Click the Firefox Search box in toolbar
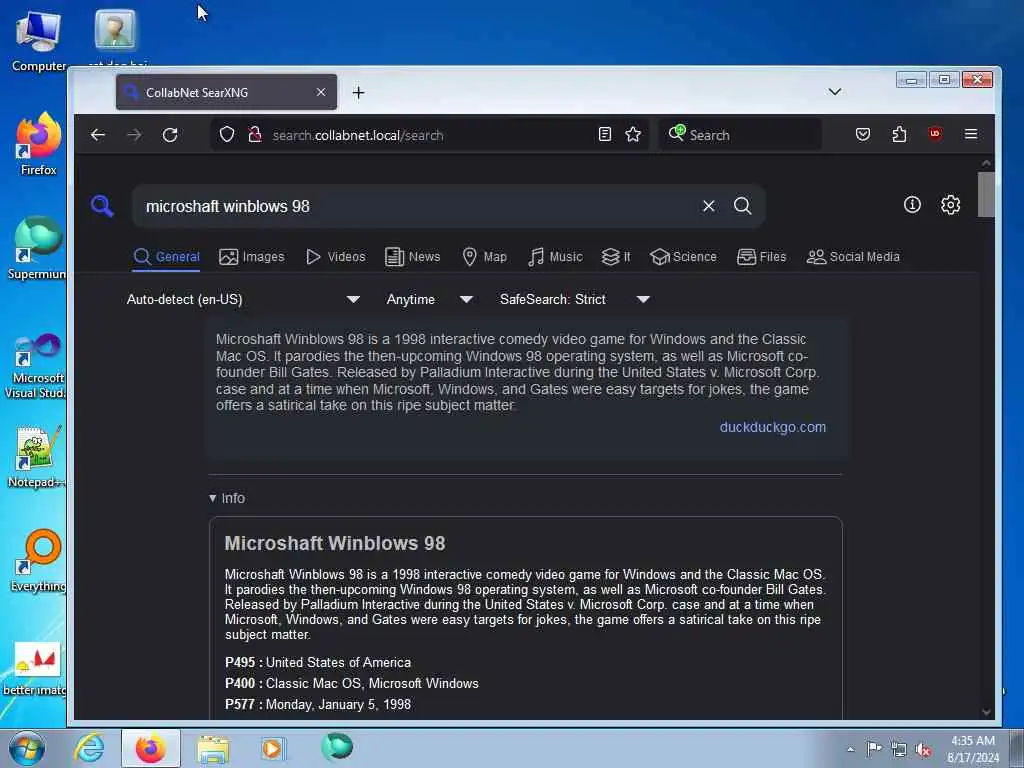 (x=740, y=135)
